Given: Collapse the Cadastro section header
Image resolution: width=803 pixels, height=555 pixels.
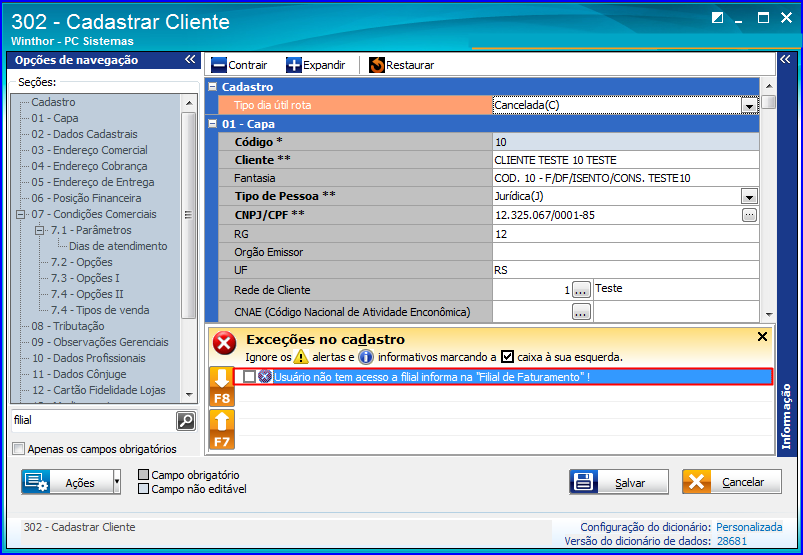Looking at the screenshot, I should (213, 87).
